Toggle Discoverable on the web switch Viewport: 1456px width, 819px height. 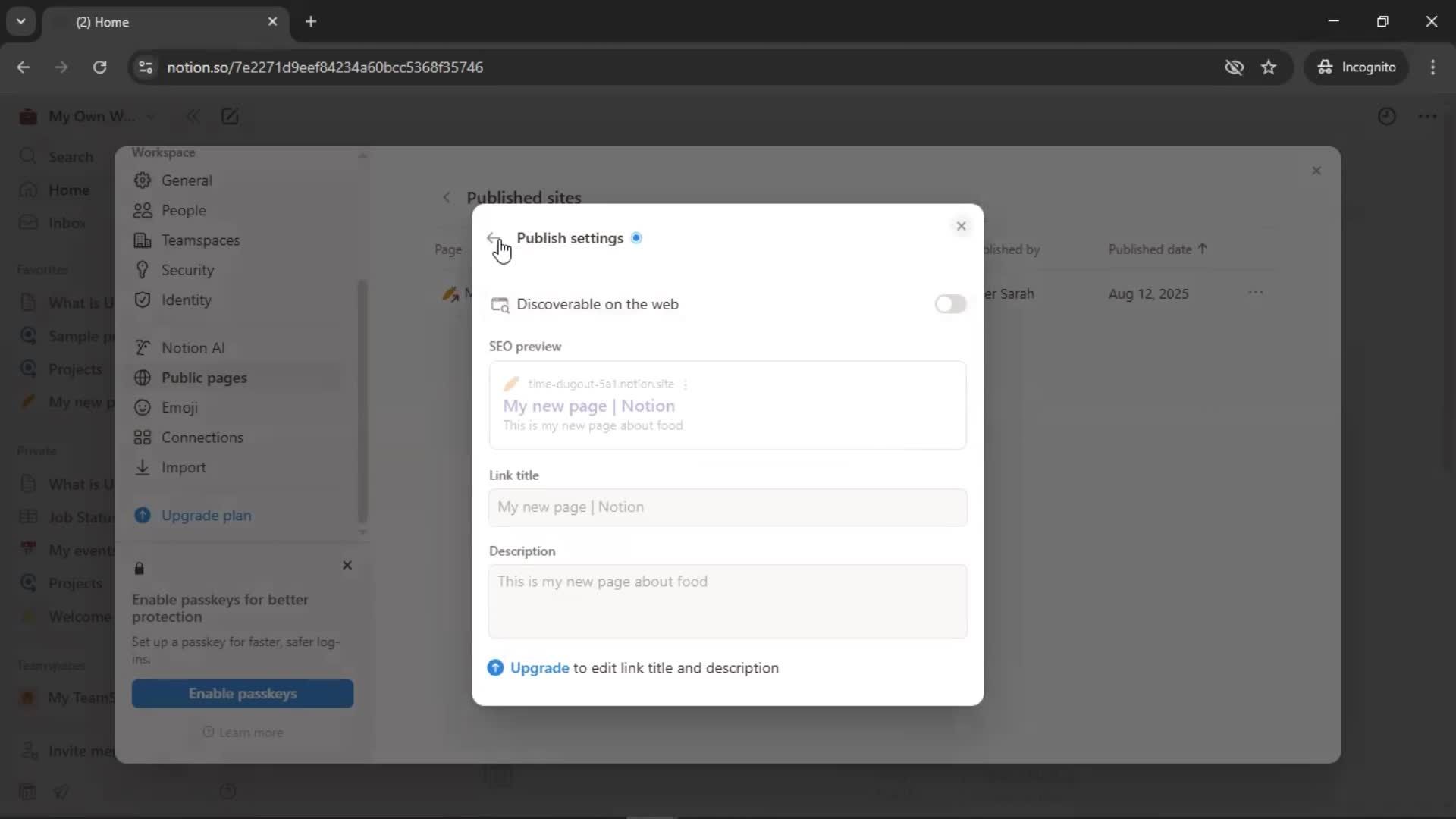coord(949,304)
